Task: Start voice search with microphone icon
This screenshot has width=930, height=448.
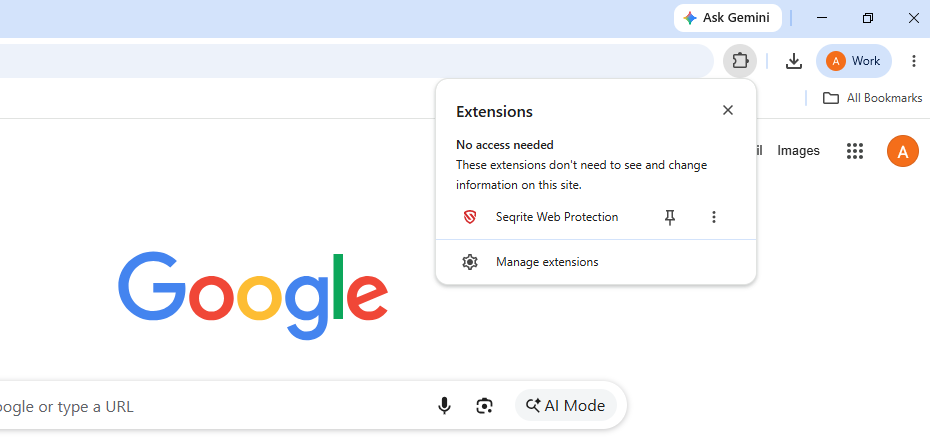Action: tap(444, 406)
